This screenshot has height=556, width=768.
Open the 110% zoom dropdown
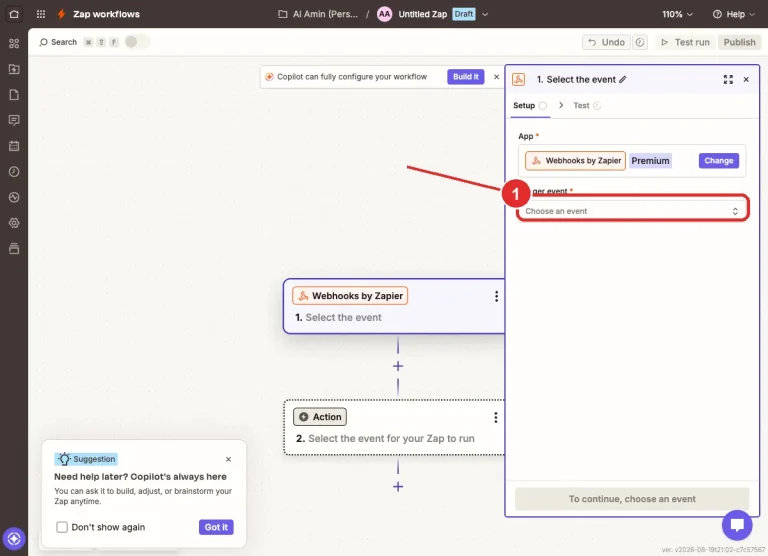coord(677,14)
